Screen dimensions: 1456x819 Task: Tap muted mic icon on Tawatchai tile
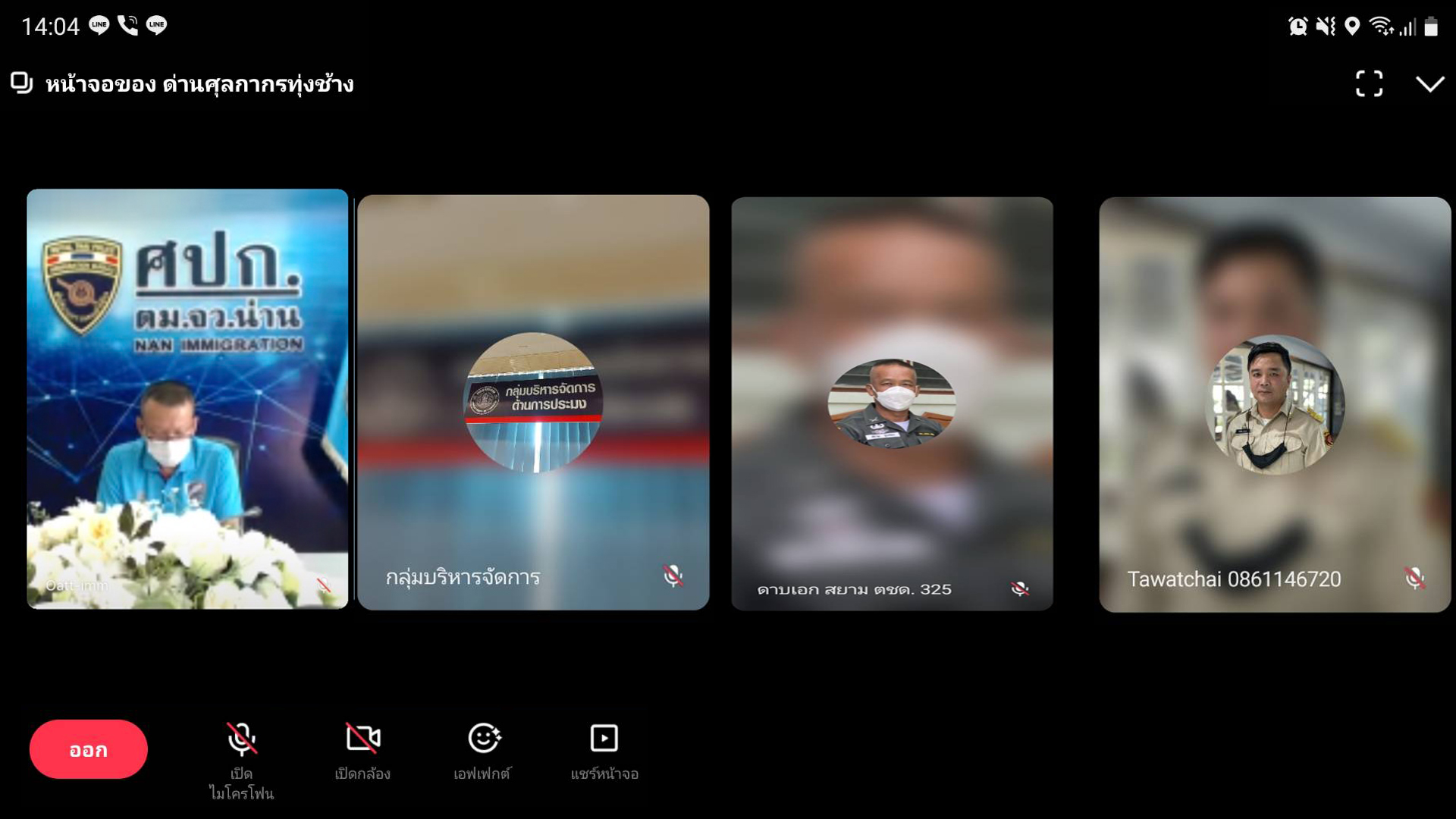pos(1414,579)
